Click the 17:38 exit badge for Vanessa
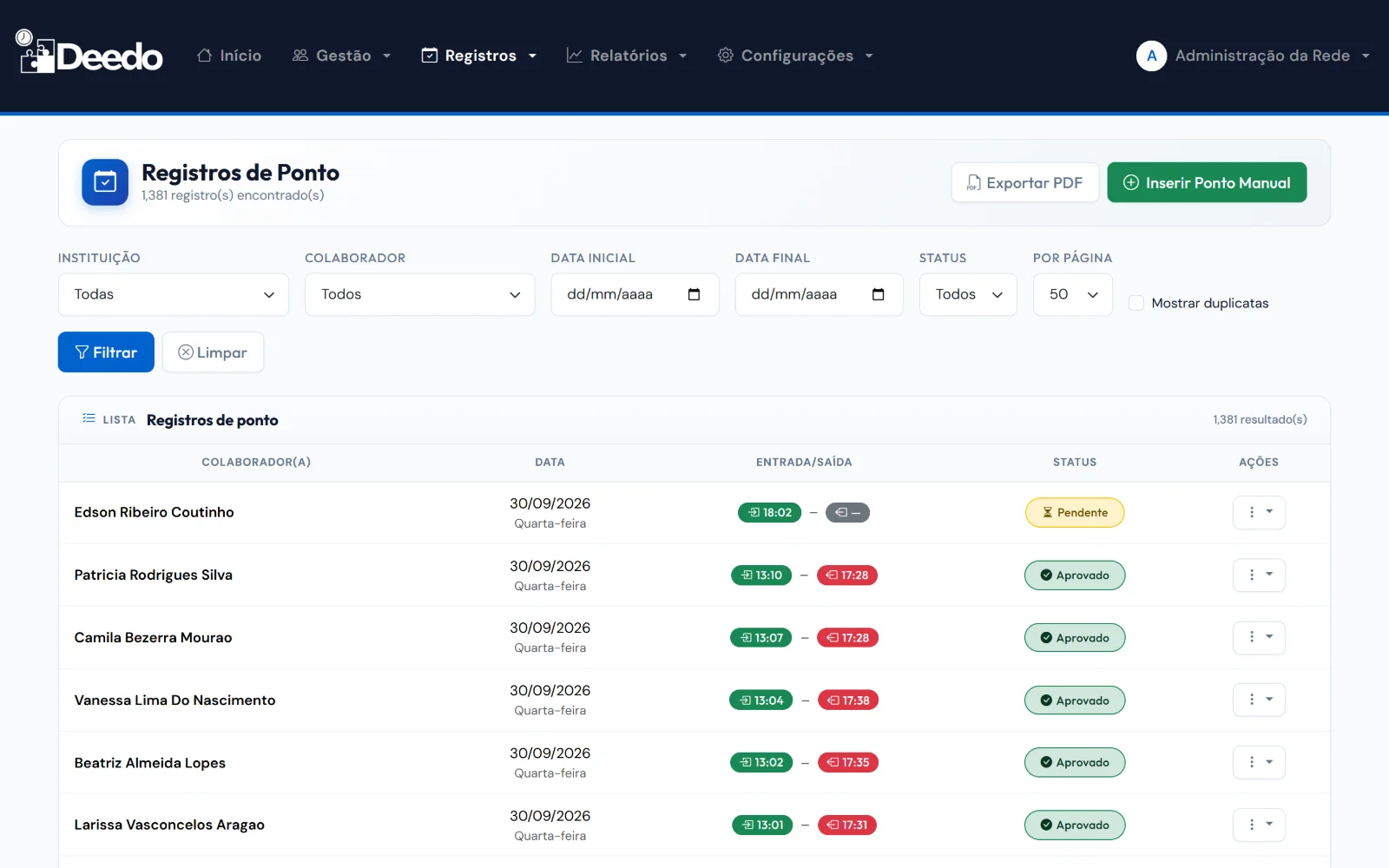The image size is (1389, 868). pos(848,700)
